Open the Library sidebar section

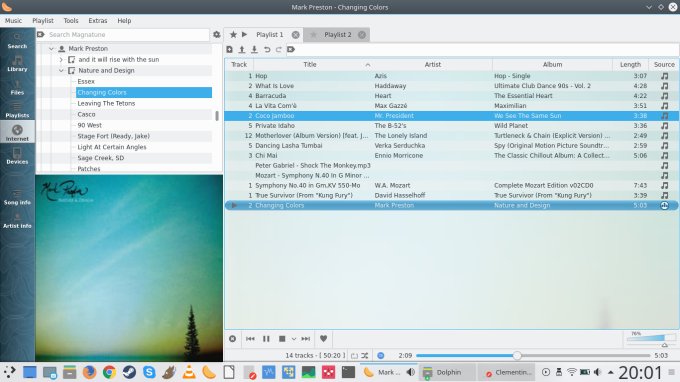[x=17, y=63]
